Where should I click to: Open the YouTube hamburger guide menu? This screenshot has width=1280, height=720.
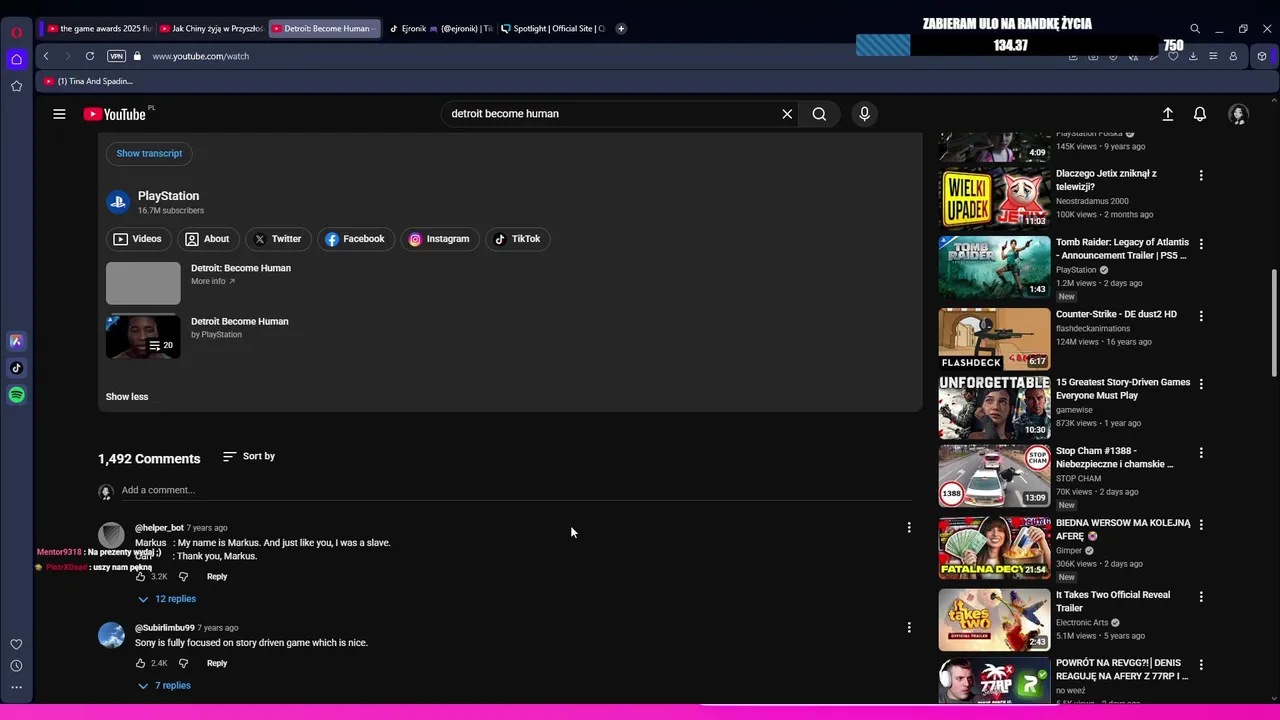[x=59, y=114]
